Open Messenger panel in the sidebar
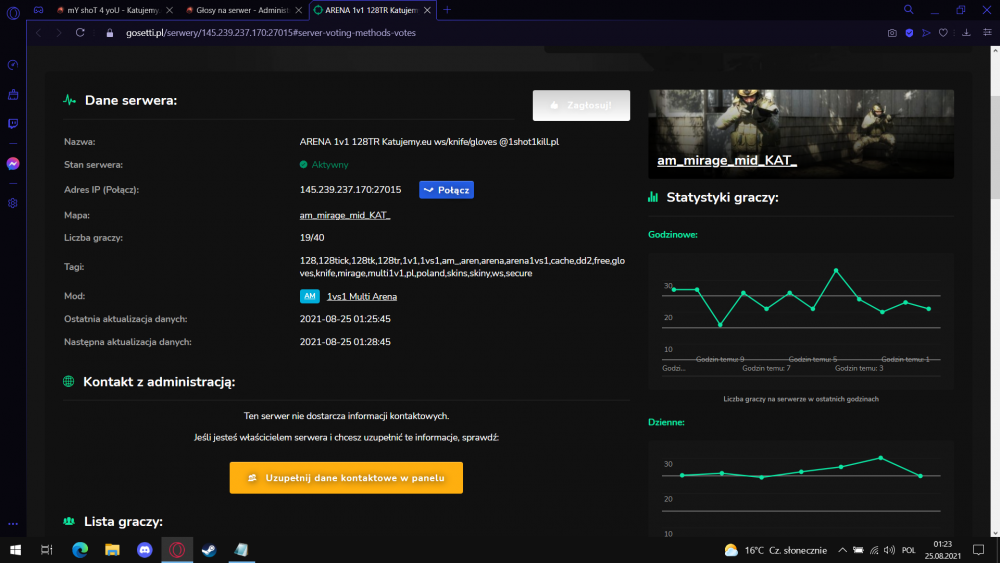1000x563 pixels. pyautogui.click(x=13, y=164)
